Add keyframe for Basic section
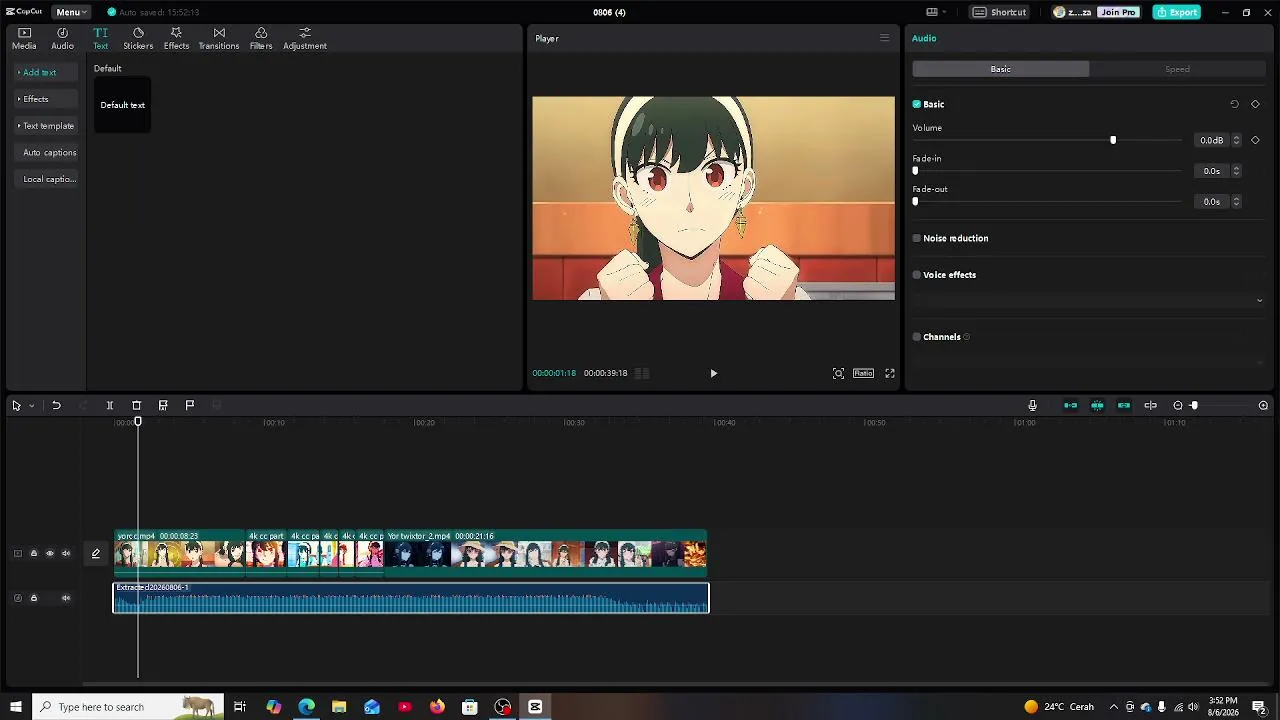Image resolution: width=1280 pixels, height=720 pixels. 1256,104
